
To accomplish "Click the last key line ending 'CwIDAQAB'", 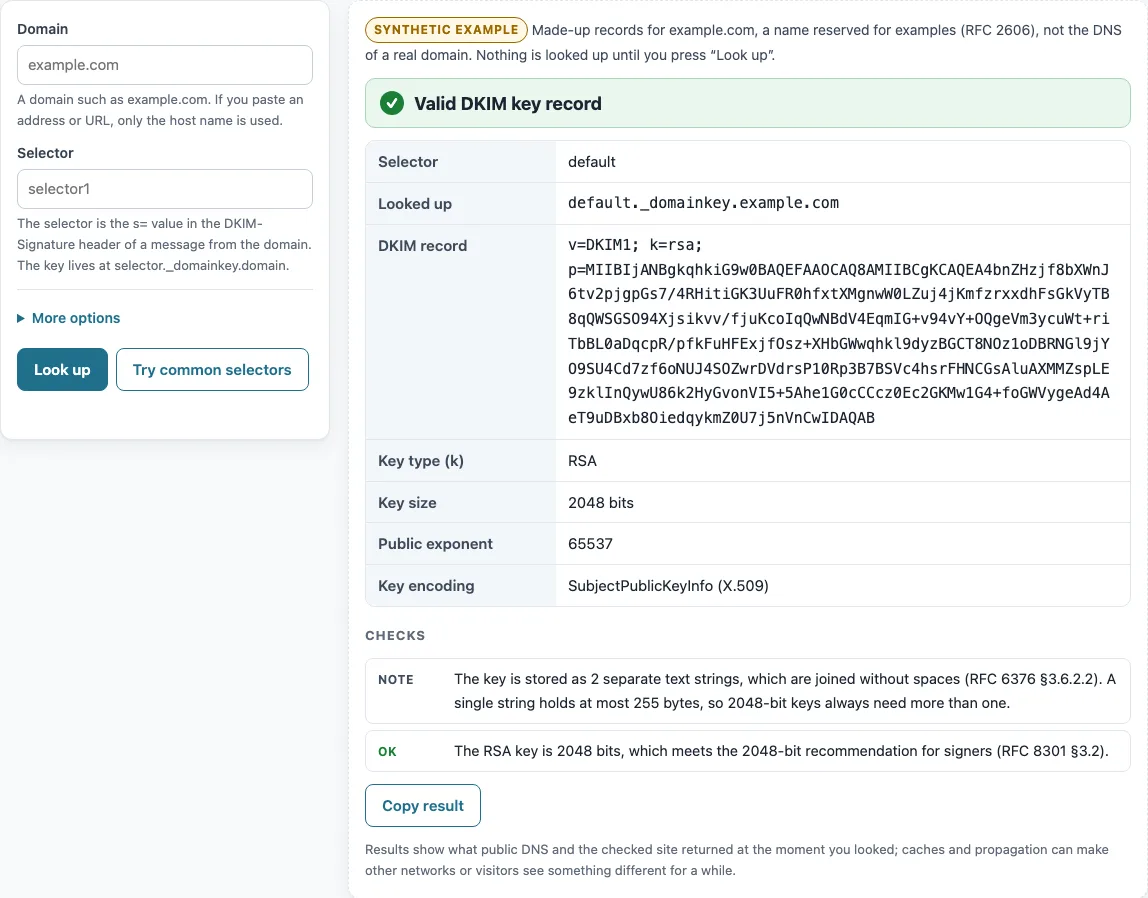I will [x=721, y=417].
